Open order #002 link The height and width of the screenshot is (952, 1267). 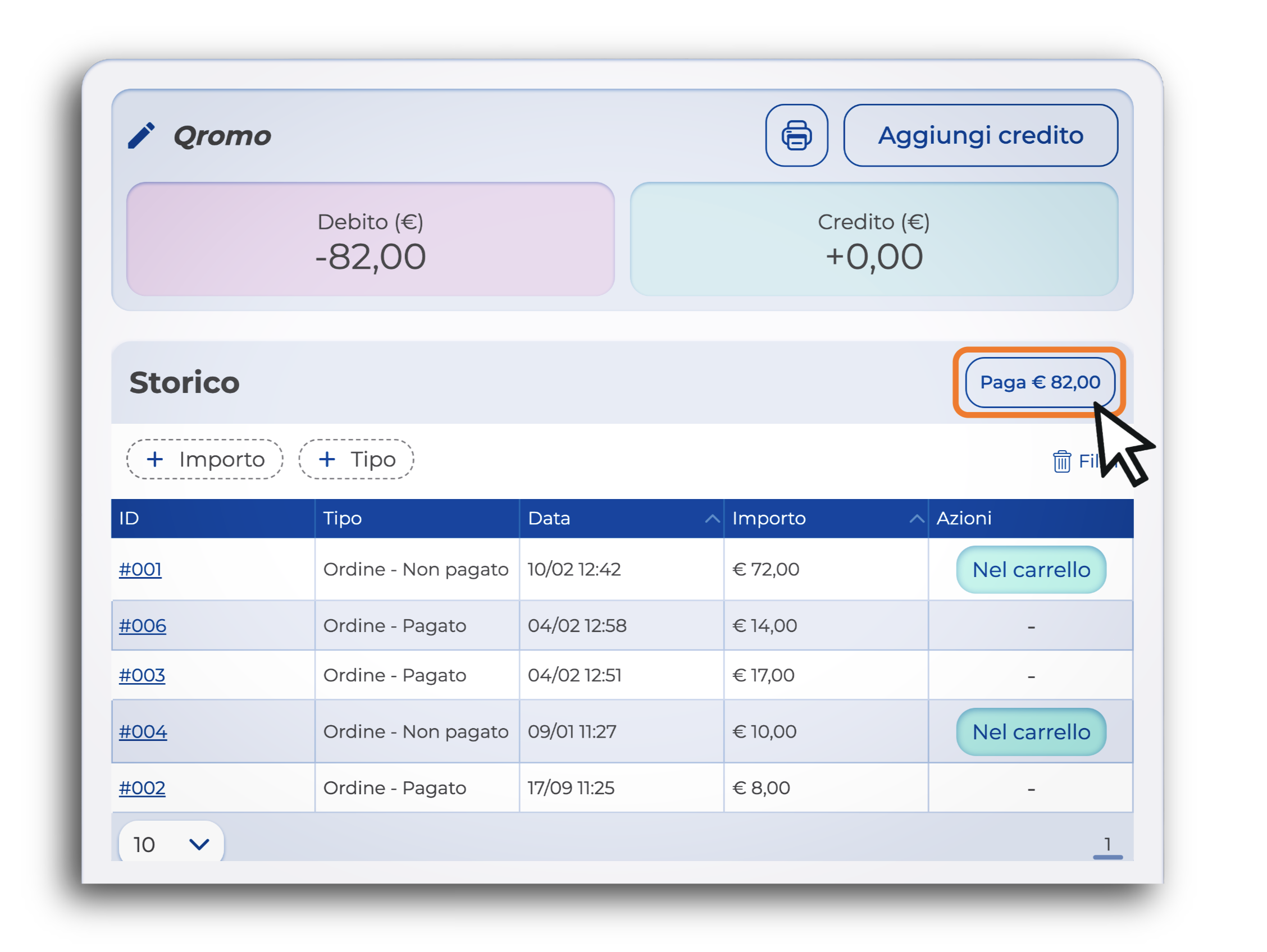click(142, 788)
